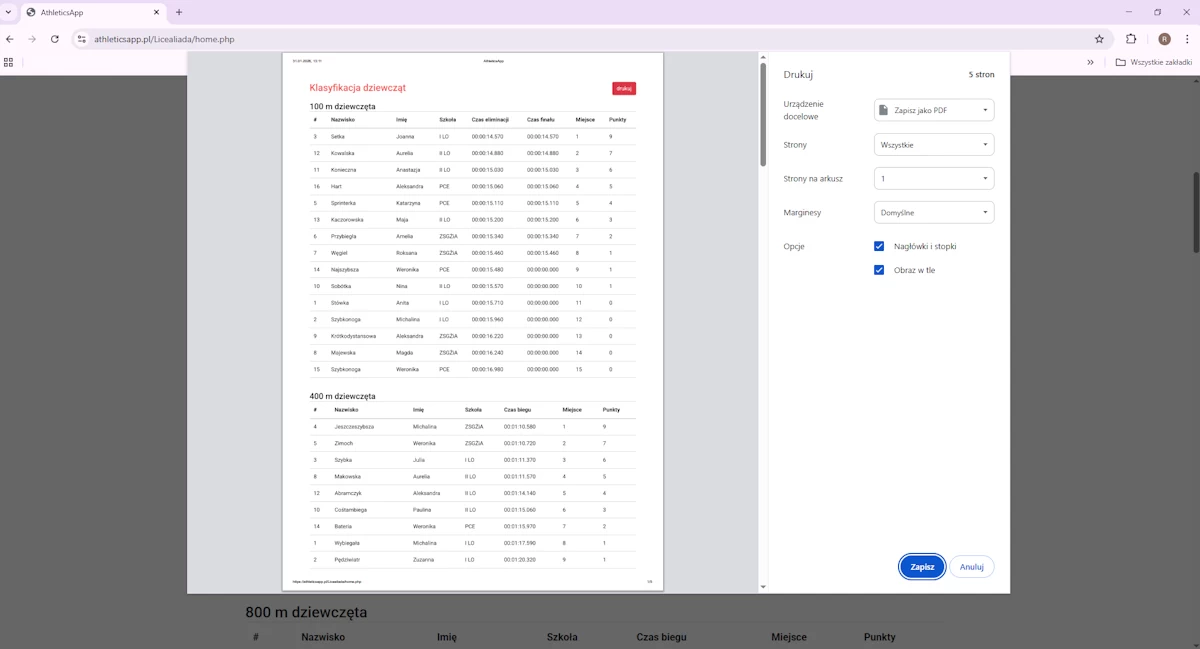Expand the Strony na arkusz dropdown

tap(934, 179)
